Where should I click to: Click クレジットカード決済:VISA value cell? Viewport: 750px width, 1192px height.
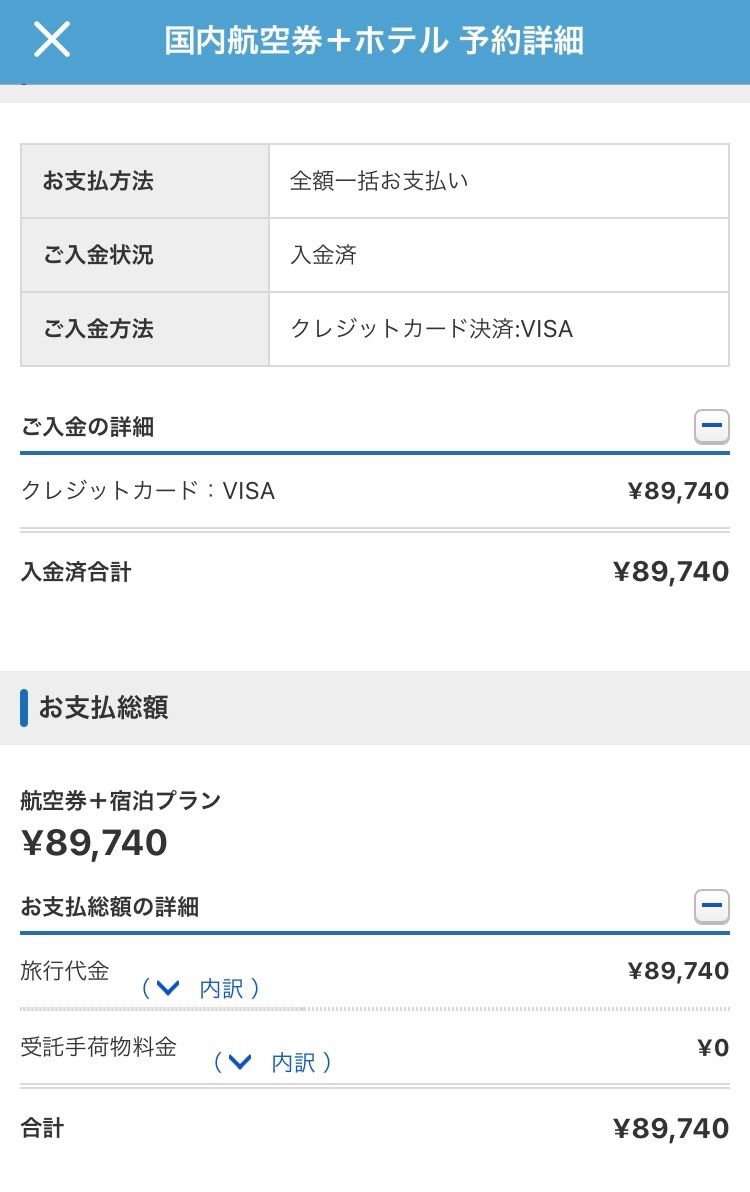click(x=498, y=329)
